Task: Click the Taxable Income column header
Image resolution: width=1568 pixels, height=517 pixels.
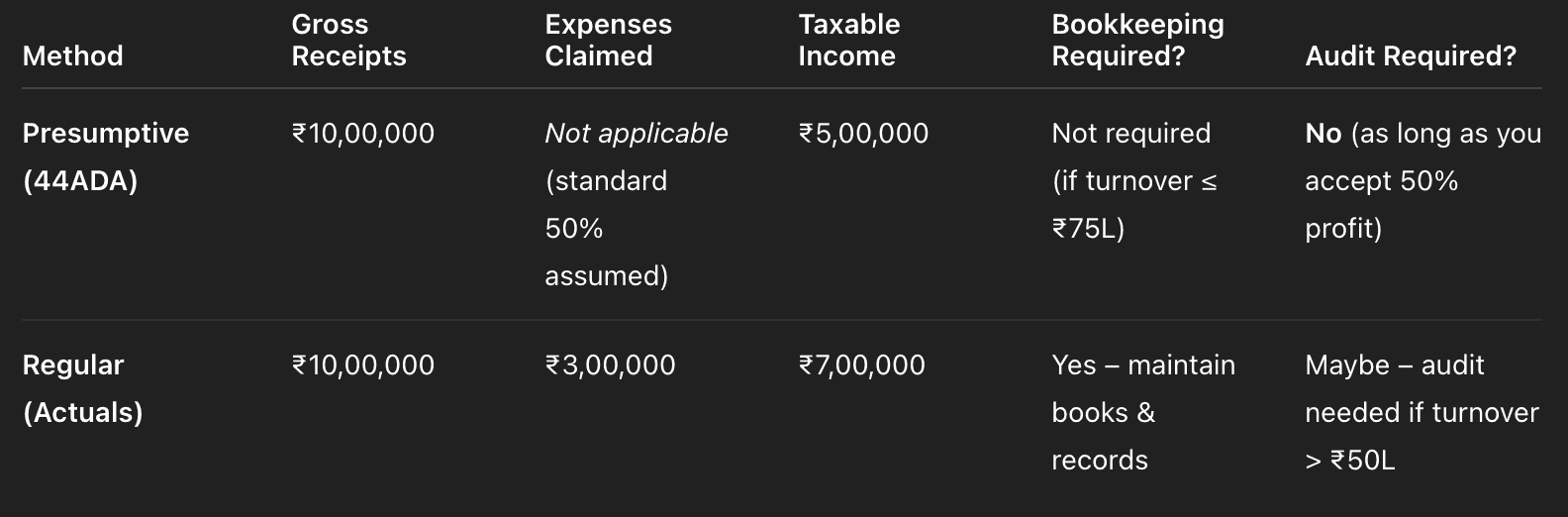Action: [848, 40]
